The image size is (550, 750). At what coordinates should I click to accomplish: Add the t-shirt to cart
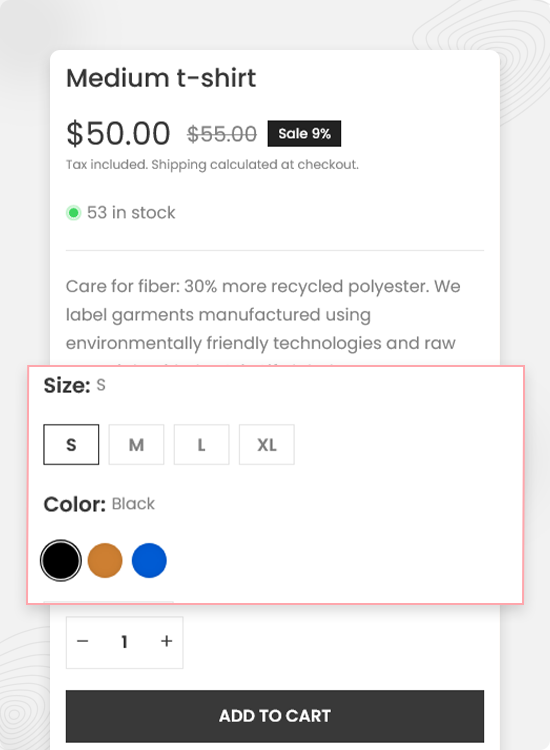[x=275, y=716]
